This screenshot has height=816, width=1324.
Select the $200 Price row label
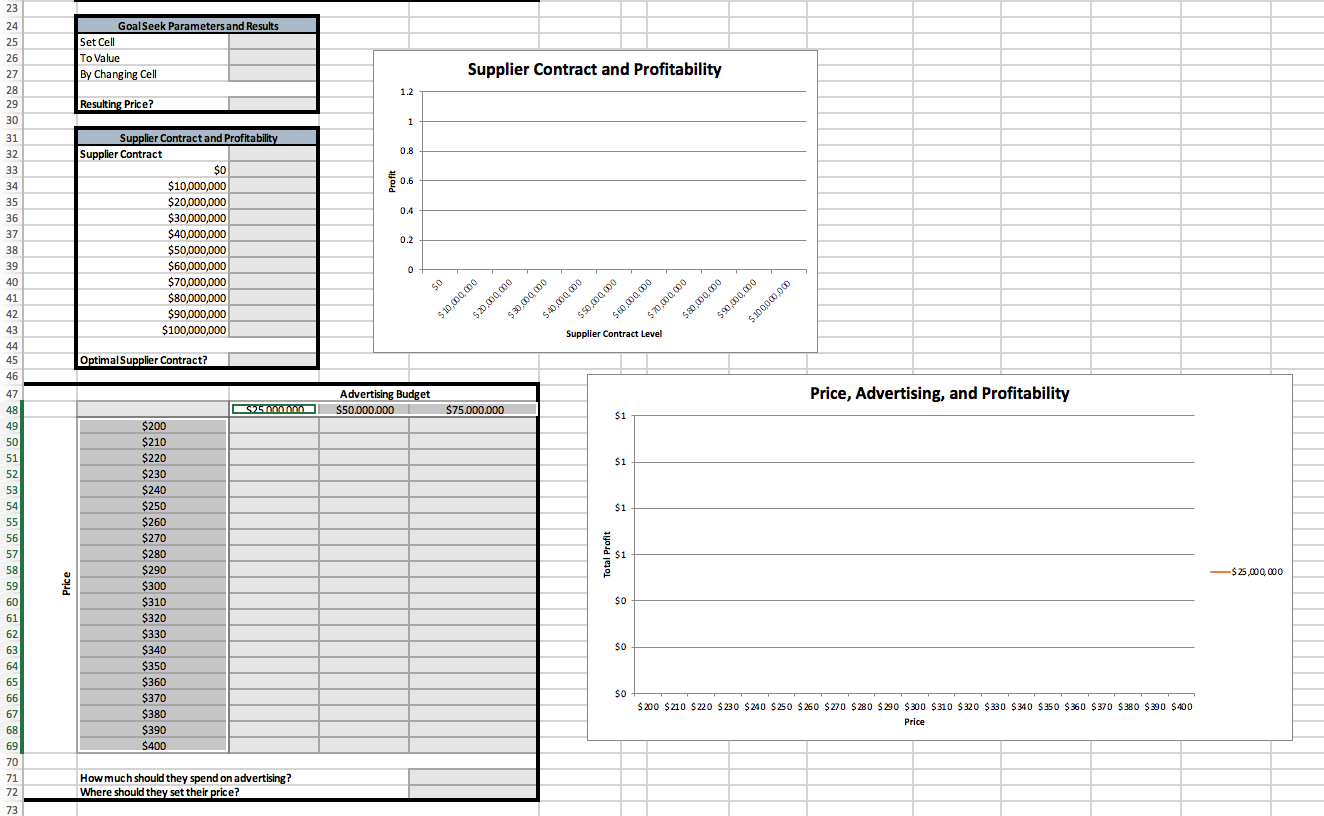pyautogui.click(x=152, y=425)
